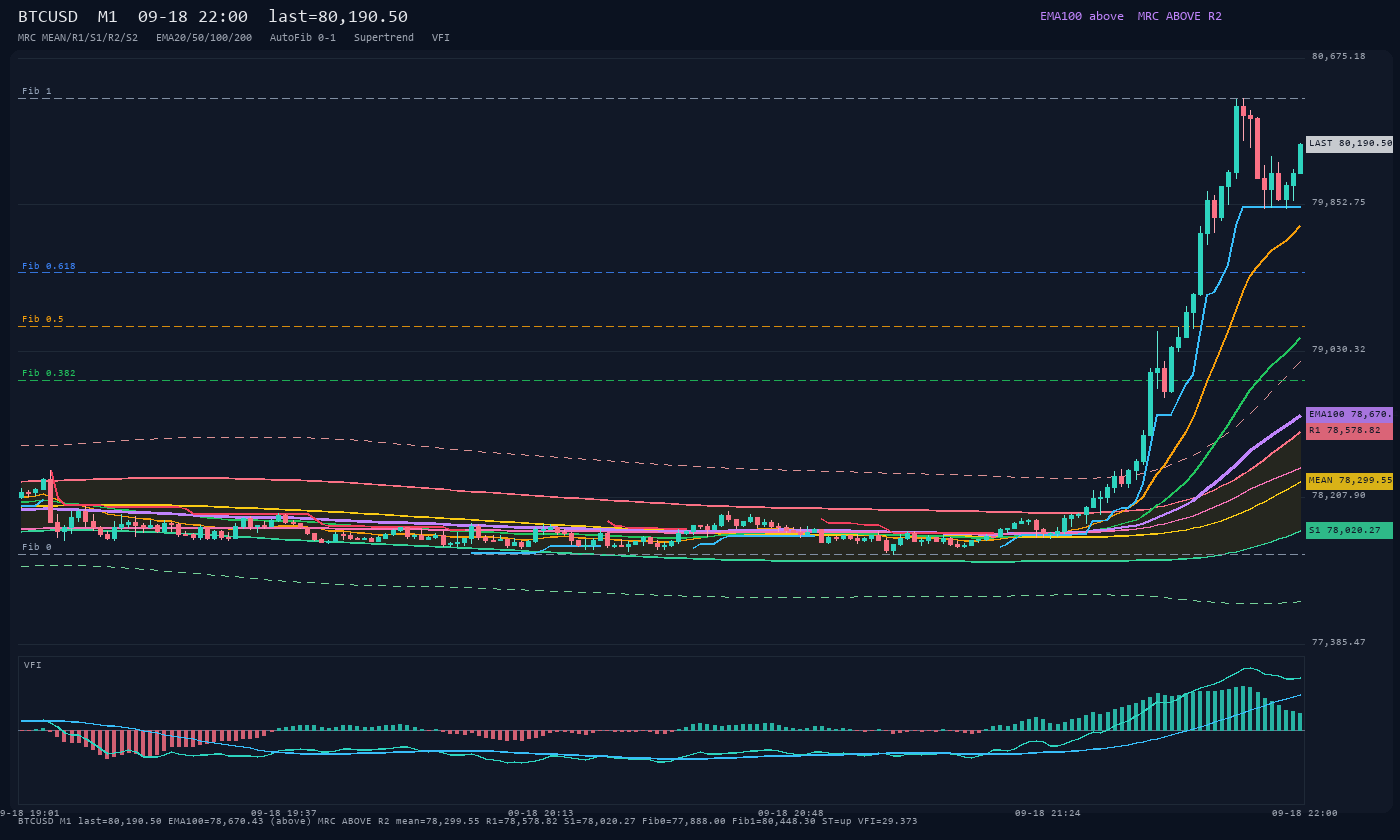Click the 79,852.75 price axis label
Viewport: 1400px width, 840px height.
[x=1338, y=202]
